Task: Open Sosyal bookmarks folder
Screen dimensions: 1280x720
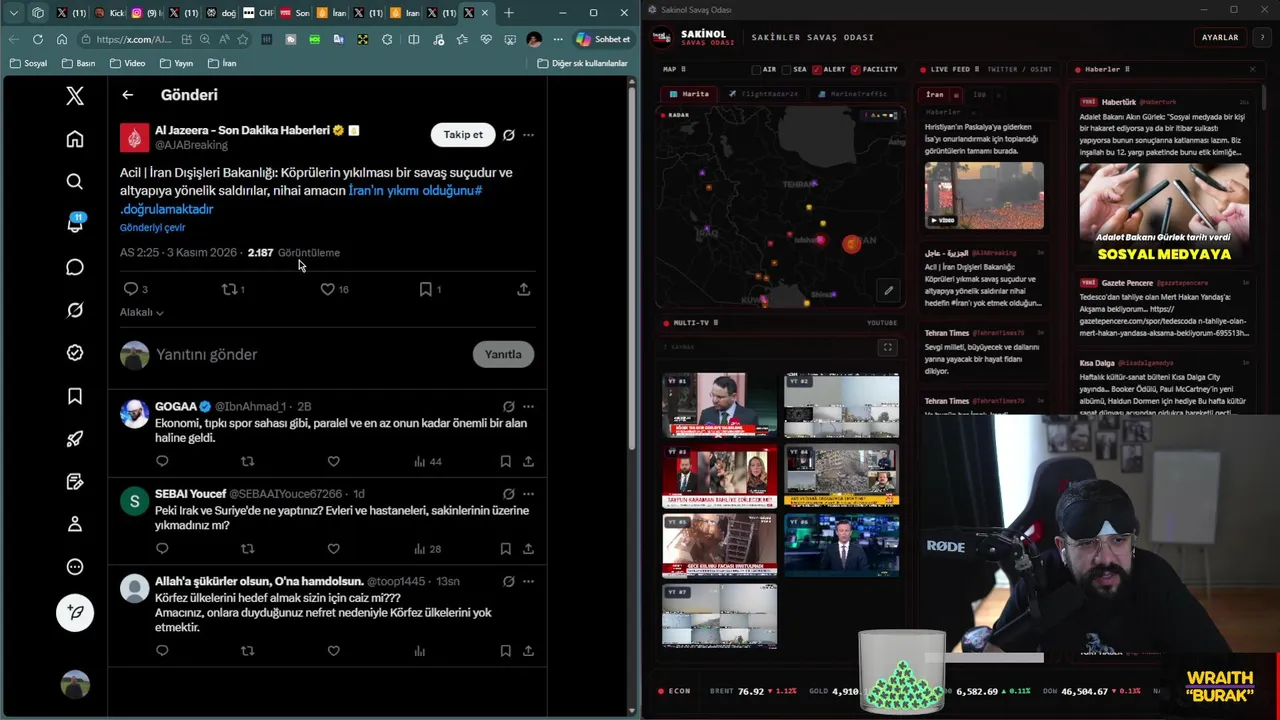Action: (28, 63)
